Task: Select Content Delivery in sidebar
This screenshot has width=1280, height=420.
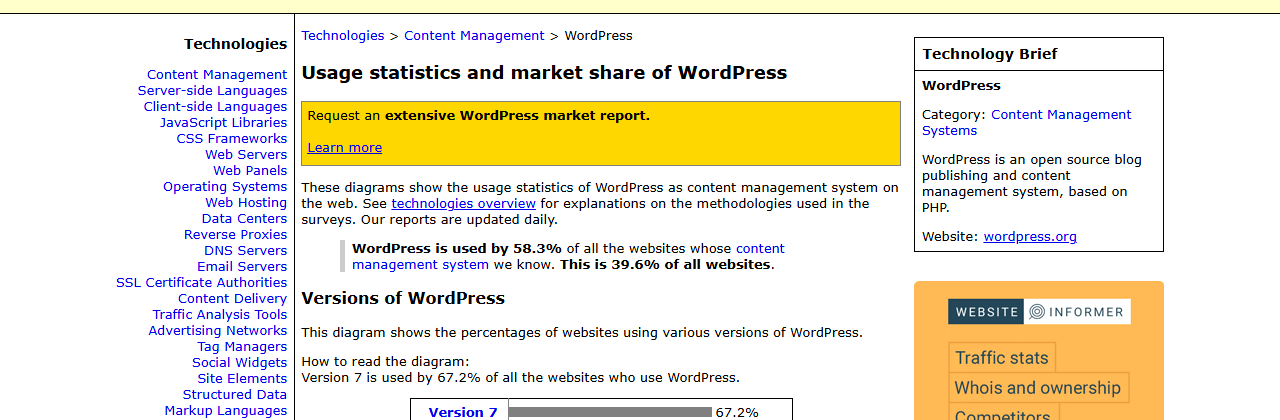Action: [x=232, y=298]
